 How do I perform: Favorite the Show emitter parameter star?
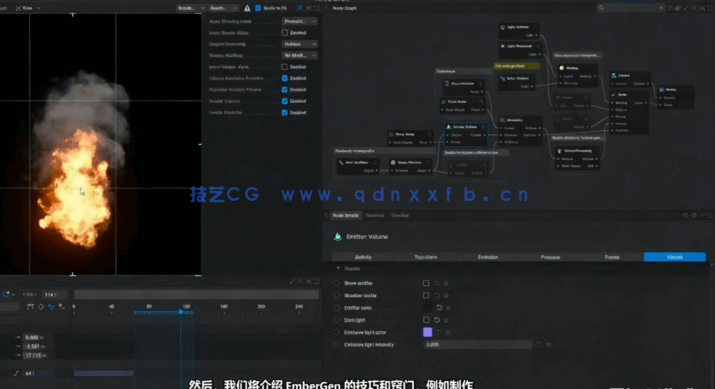point(446,283)
